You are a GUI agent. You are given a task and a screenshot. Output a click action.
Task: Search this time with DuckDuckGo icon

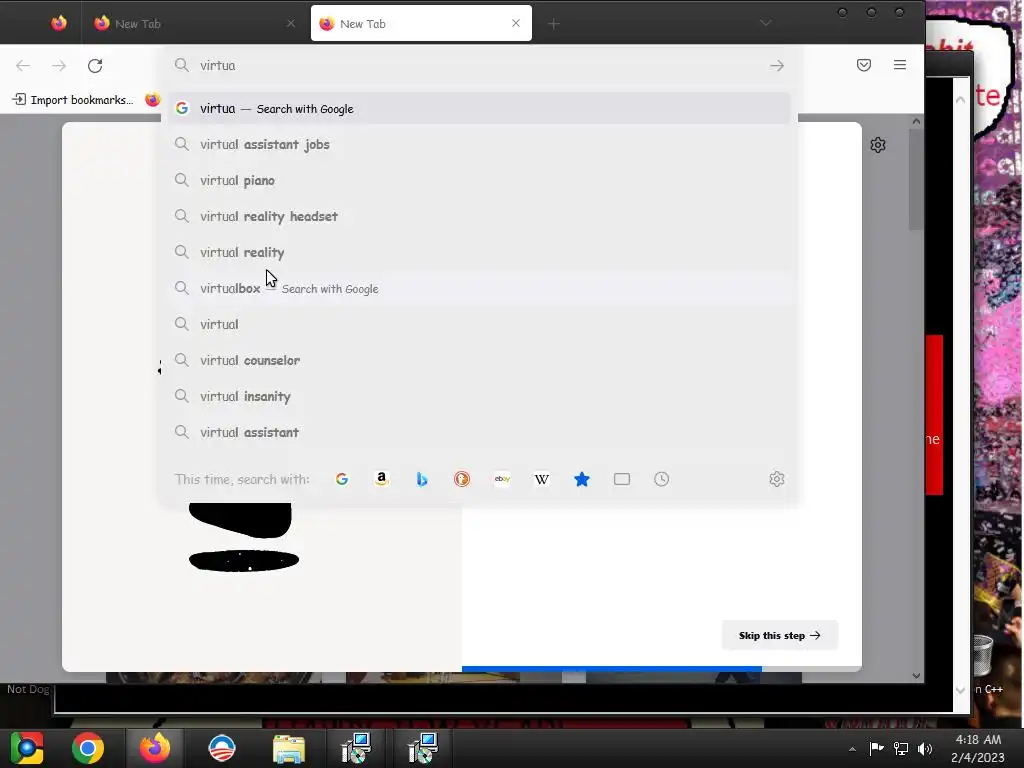[x=462, y=479]
